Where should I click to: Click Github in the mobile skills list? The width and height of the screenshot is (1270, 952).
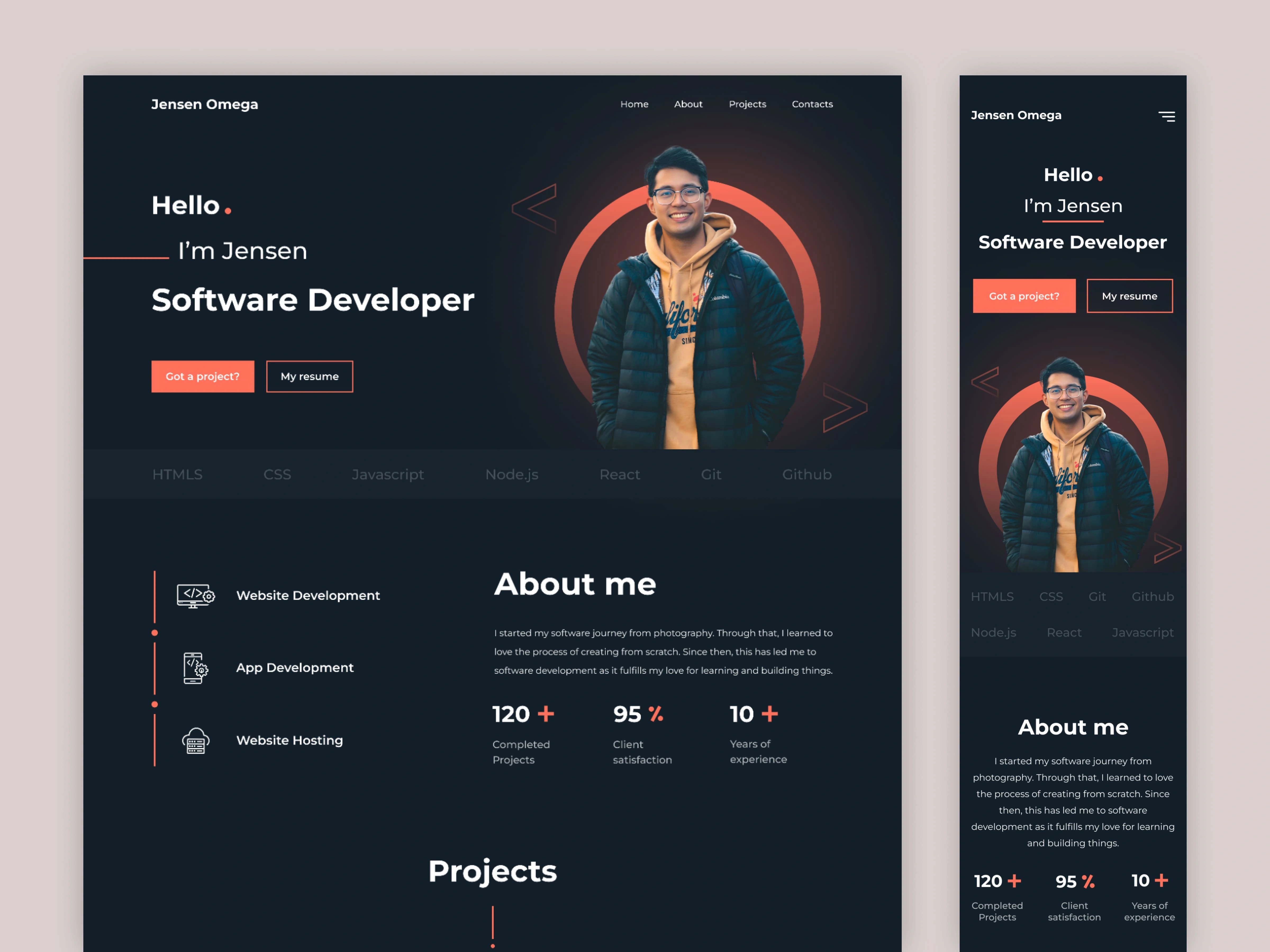coord(1153,597)
